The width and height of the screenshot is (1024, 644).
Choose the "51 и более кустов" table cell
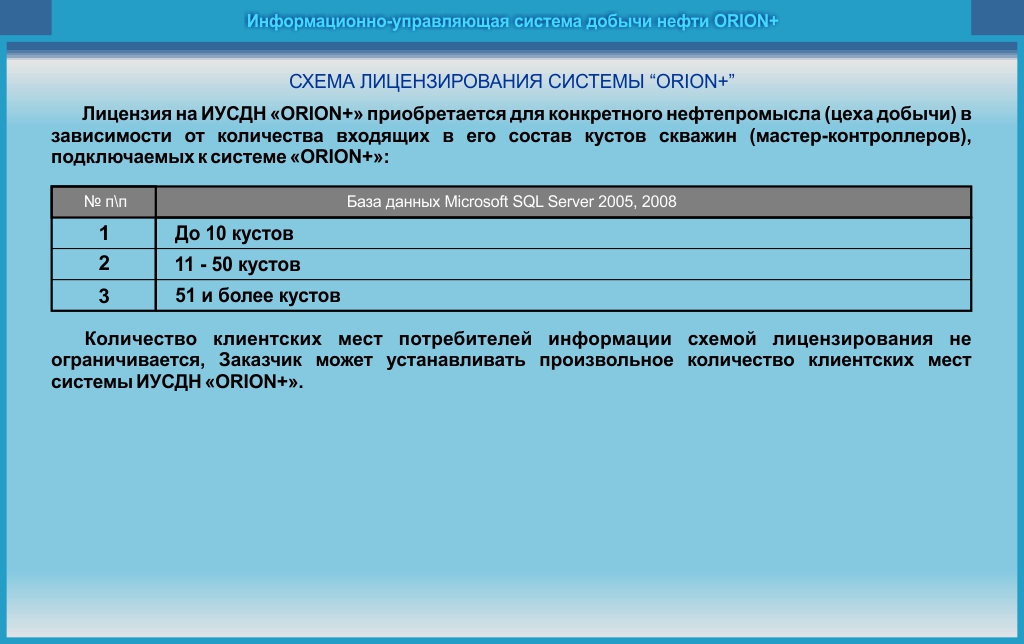point(258,296)
